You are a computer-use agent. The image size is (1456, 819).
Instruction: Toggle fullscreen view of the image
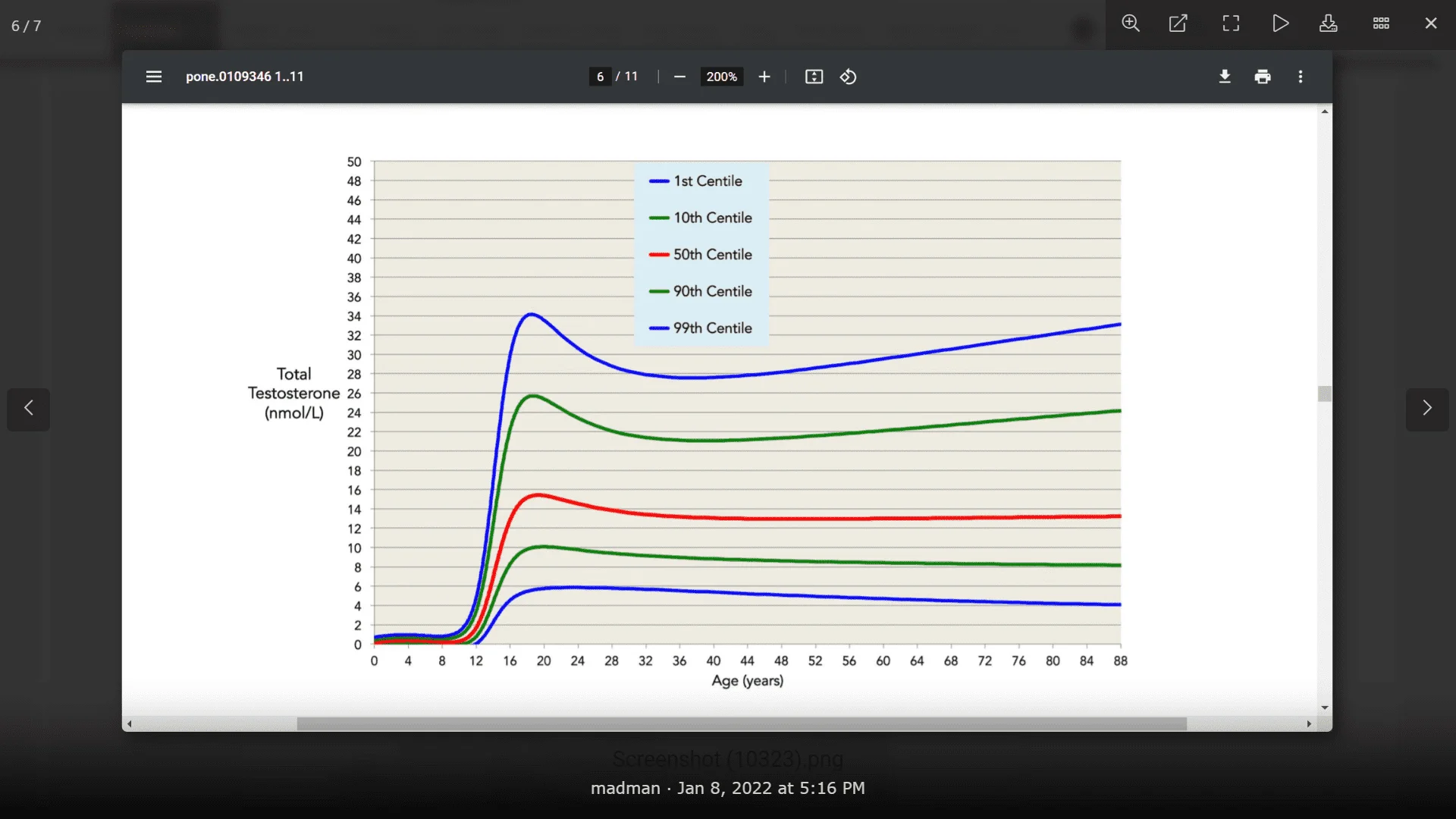click(x=1231, y=24)
